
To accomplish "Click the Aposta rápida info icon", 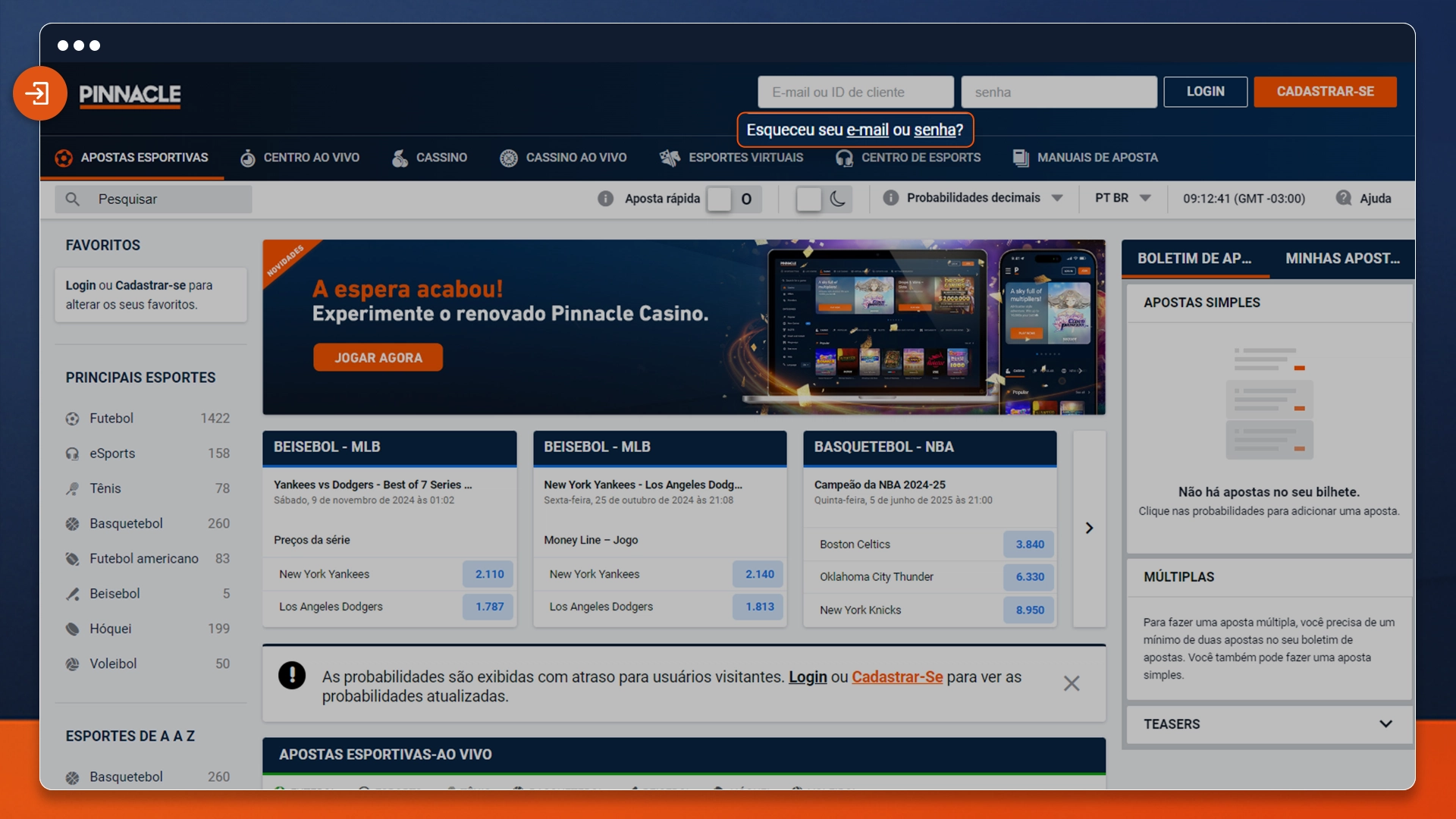I will point(605,199).
